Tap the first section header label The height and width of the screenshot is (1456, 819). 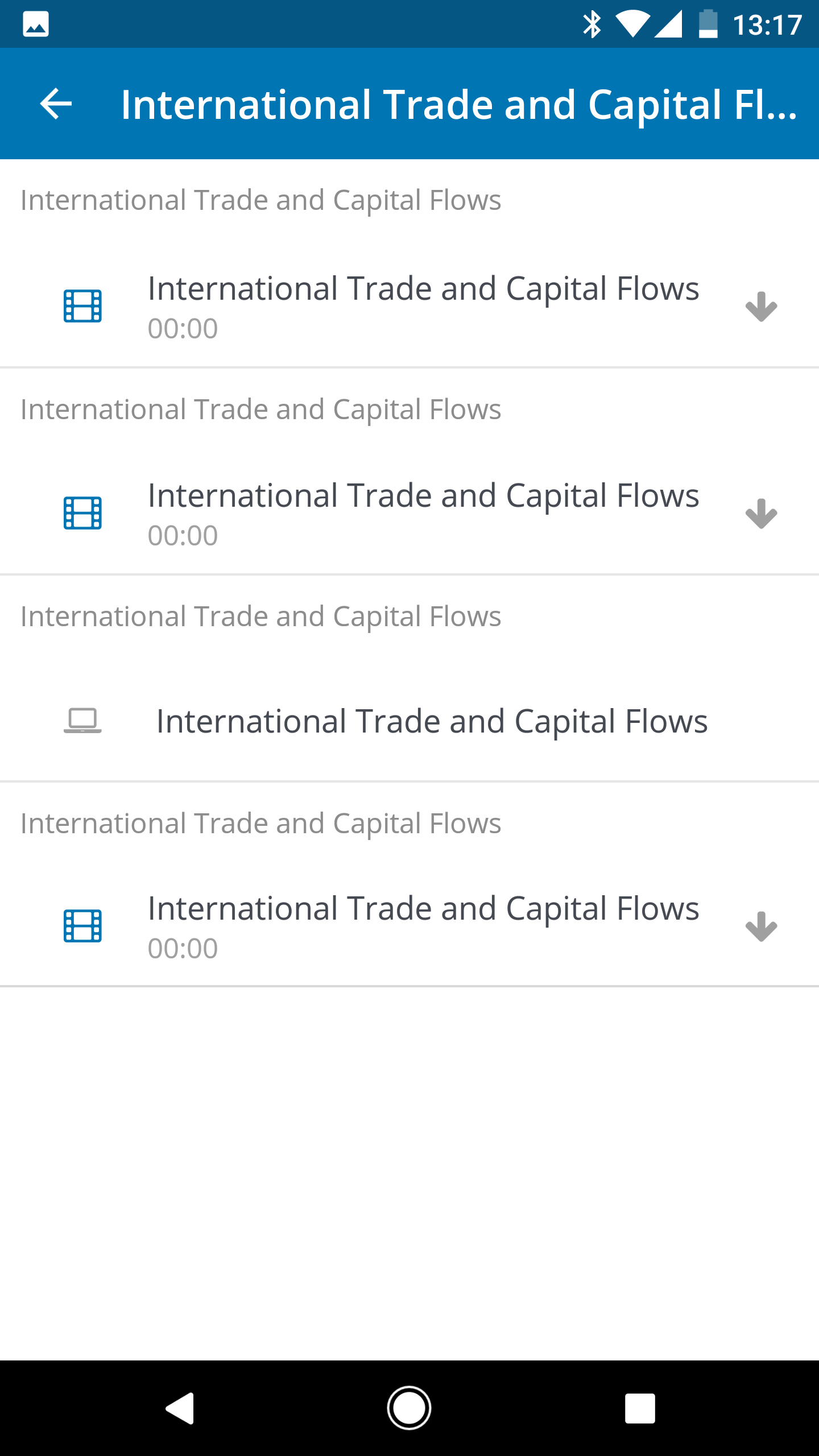point(261,200)
